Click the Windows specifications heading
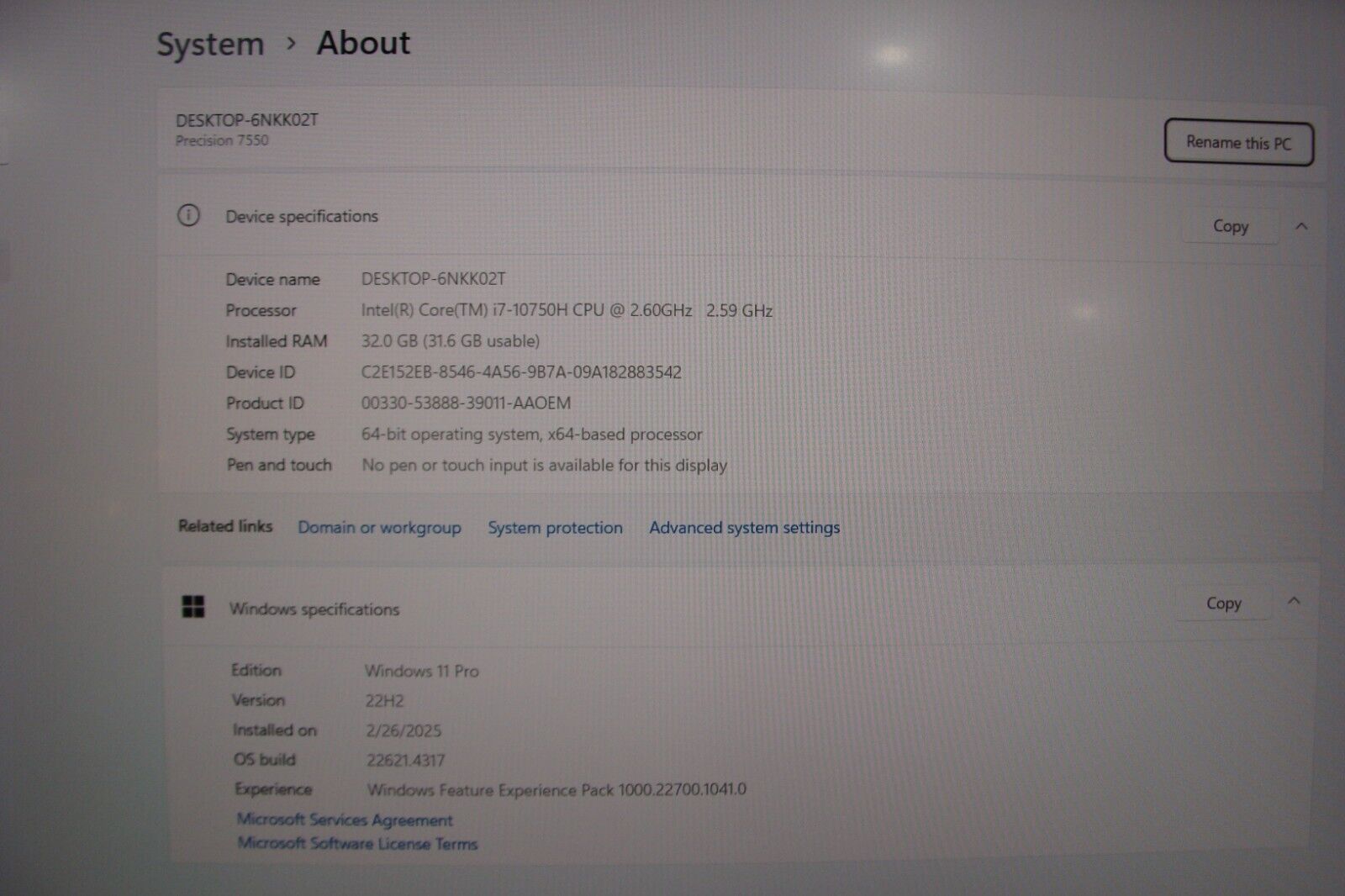1345x896 pixels. [314, 609]
